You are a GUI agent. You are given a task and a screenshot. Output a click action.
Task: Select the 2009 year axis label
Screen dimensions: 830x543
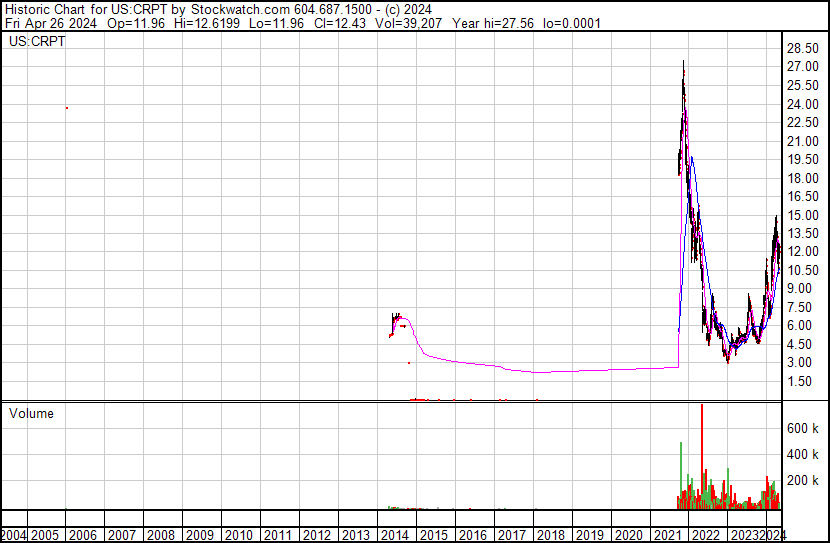[200, 535]
